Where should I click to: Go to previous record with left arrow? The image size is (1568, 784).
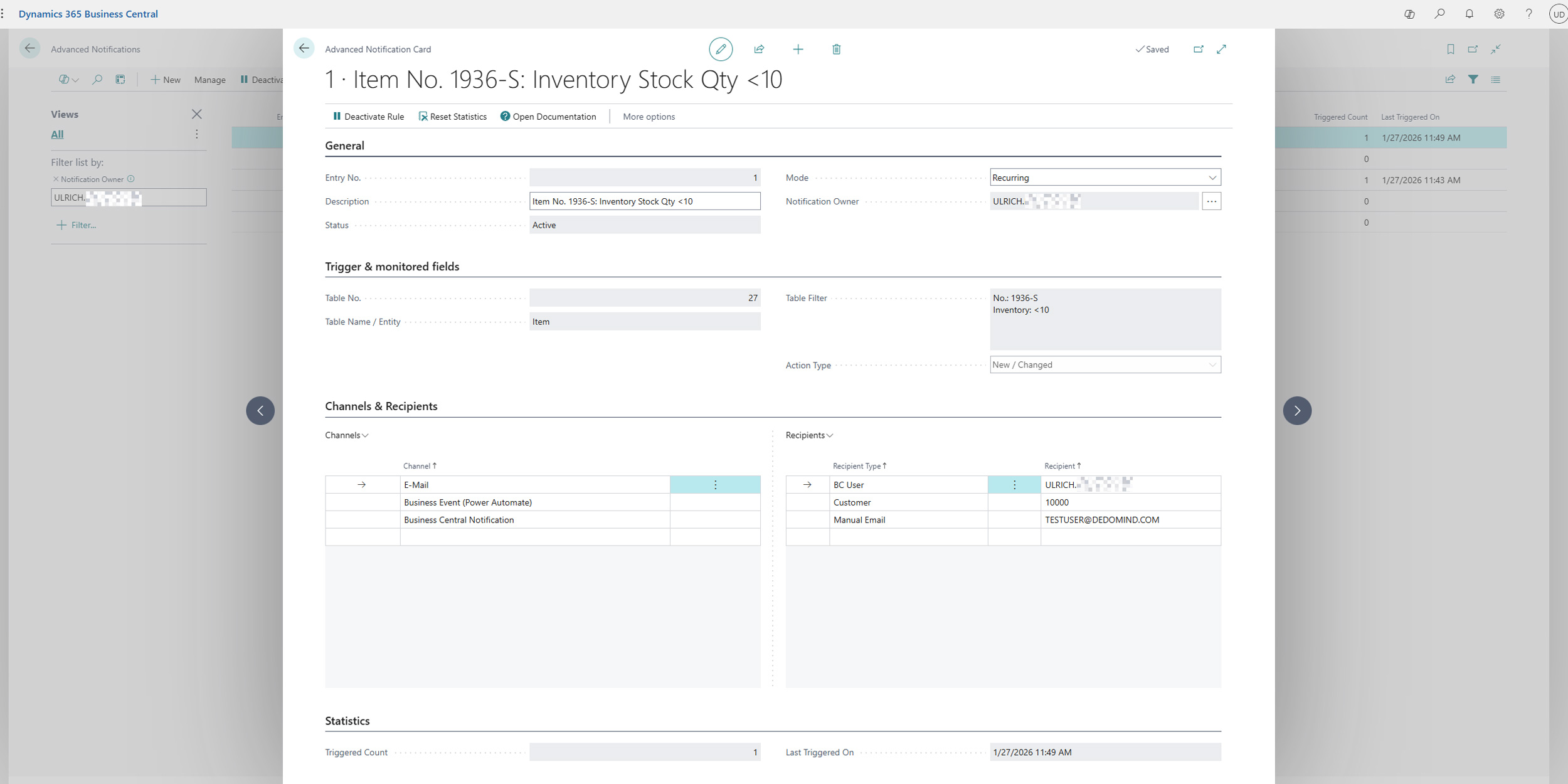pos(260,411)
